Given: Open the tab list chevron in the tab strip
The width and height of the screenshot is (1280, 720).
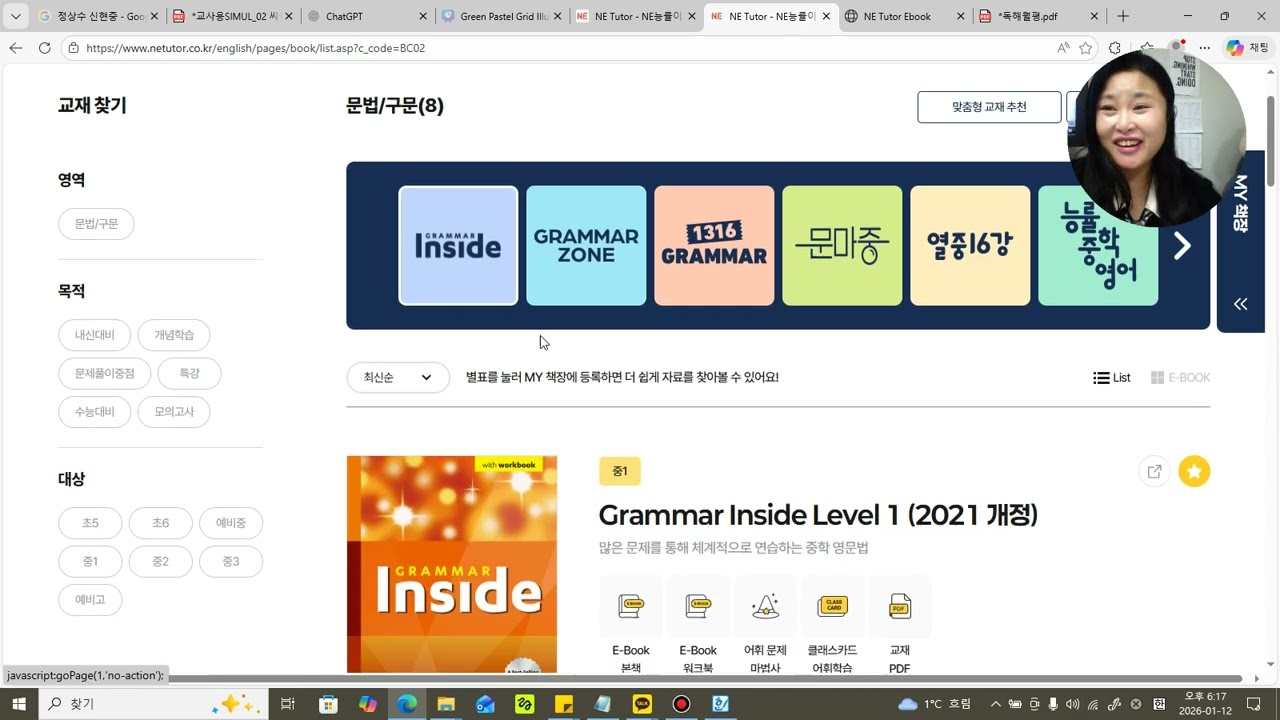Looking at the screenshot, I should point(15,16).
